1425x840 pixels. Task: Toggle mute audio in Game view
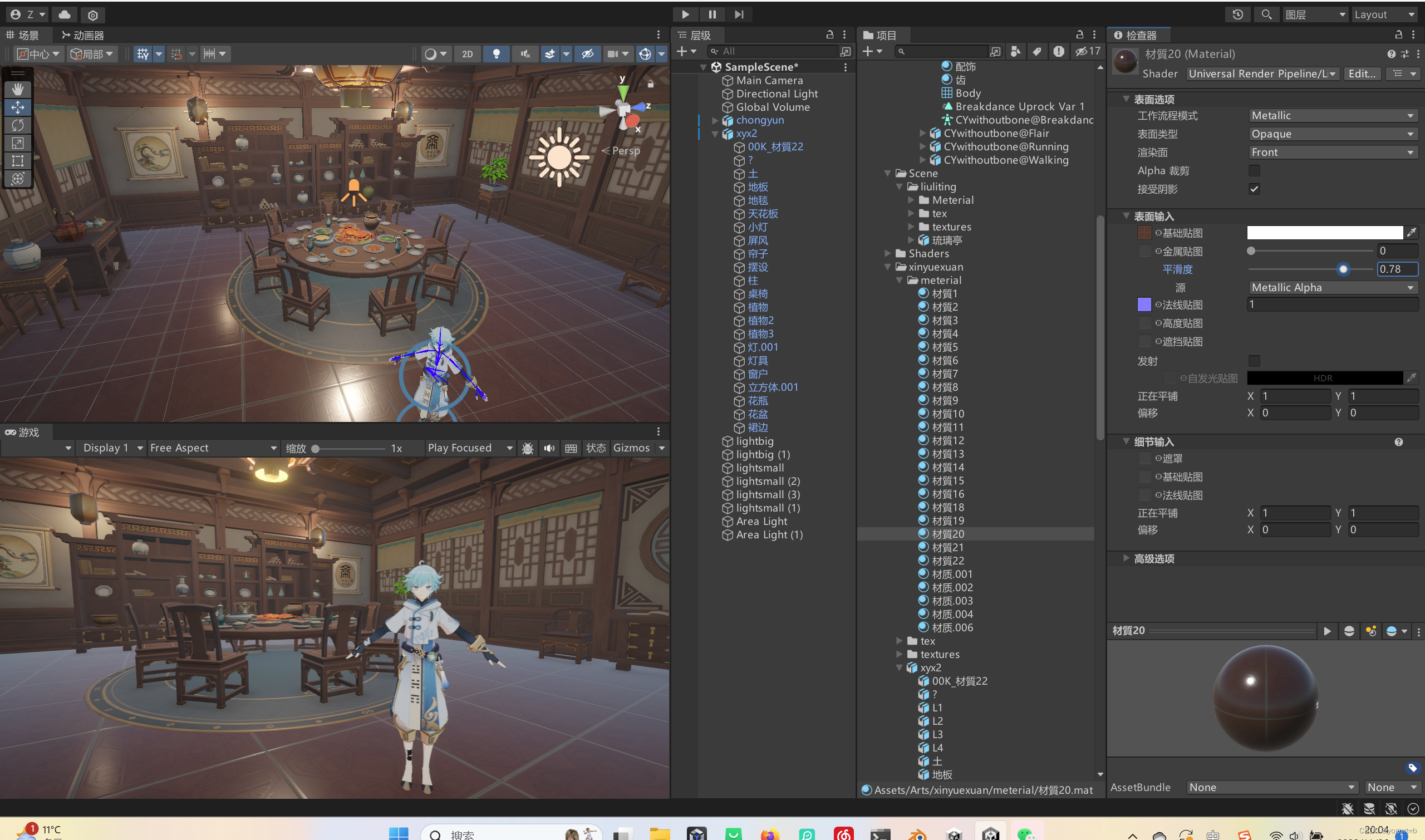tap(549, 448)
